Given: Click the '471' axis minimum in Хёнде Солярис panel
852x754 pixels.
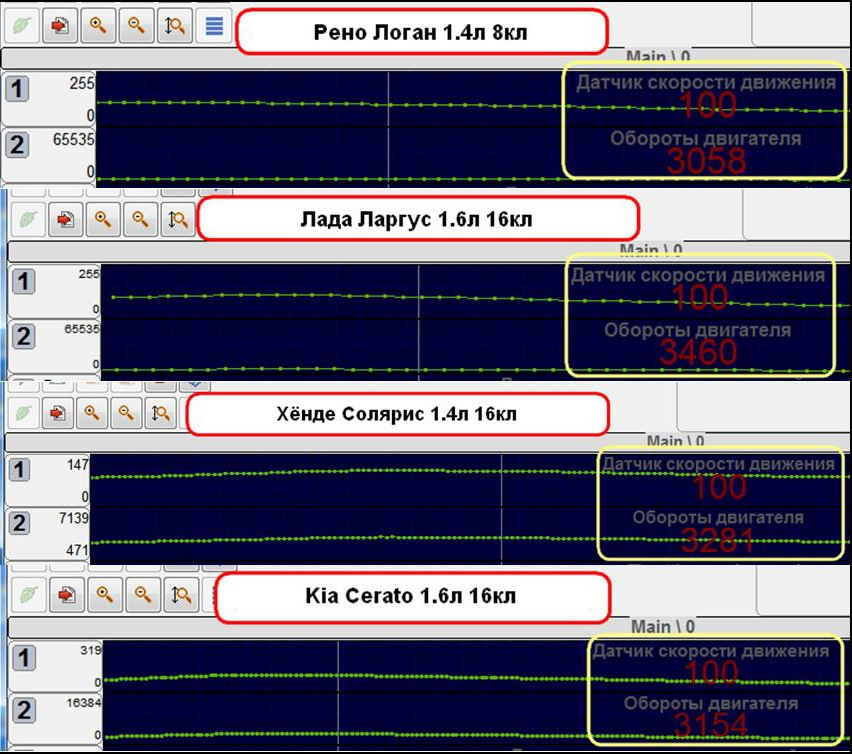Looking at the screenshot, I should 77,550.
